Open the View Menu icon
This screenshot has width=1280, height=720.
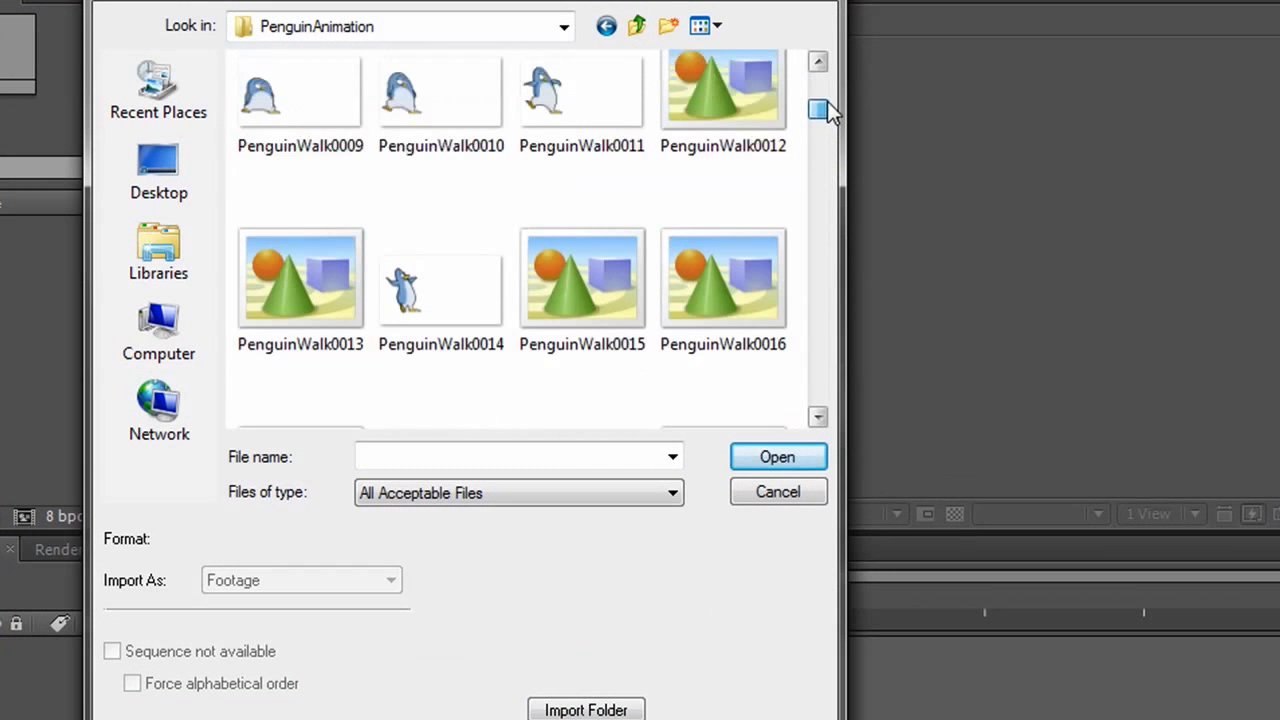click(x=700, y=26)
